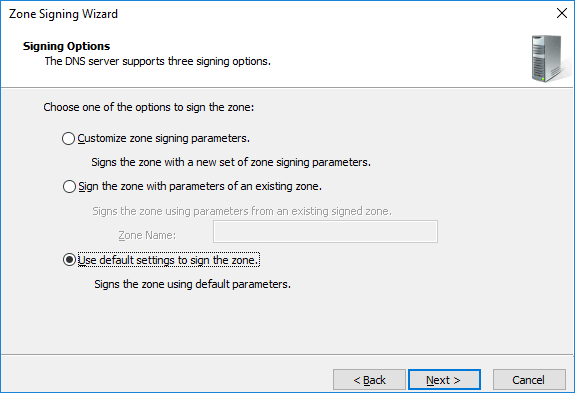Close the Zone Signing Wizard window
Screen dimensions: 575x393
click(561, 14)
